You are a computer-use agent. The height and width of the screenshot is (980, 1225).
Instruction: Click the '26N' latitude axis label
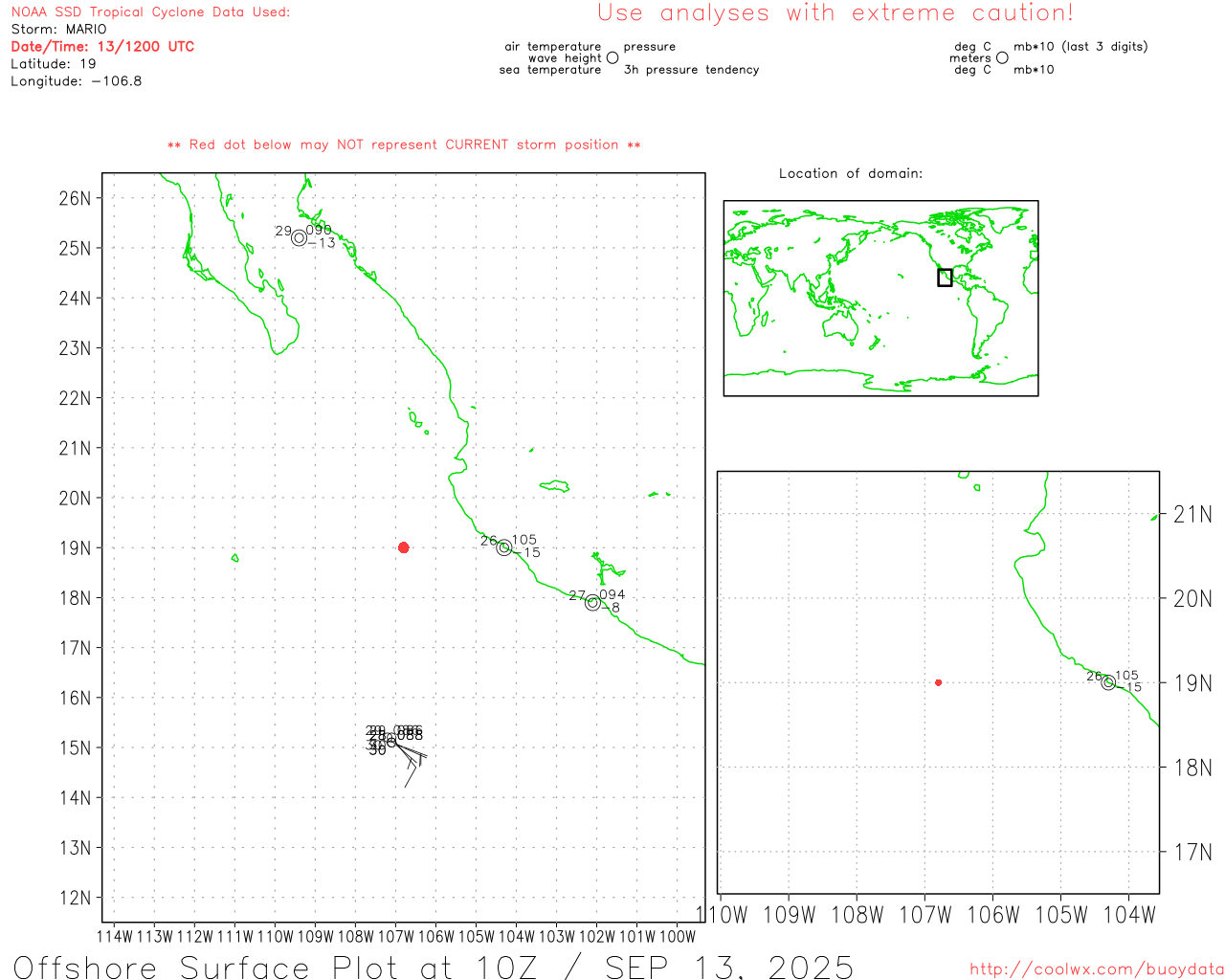coord(75,198)
